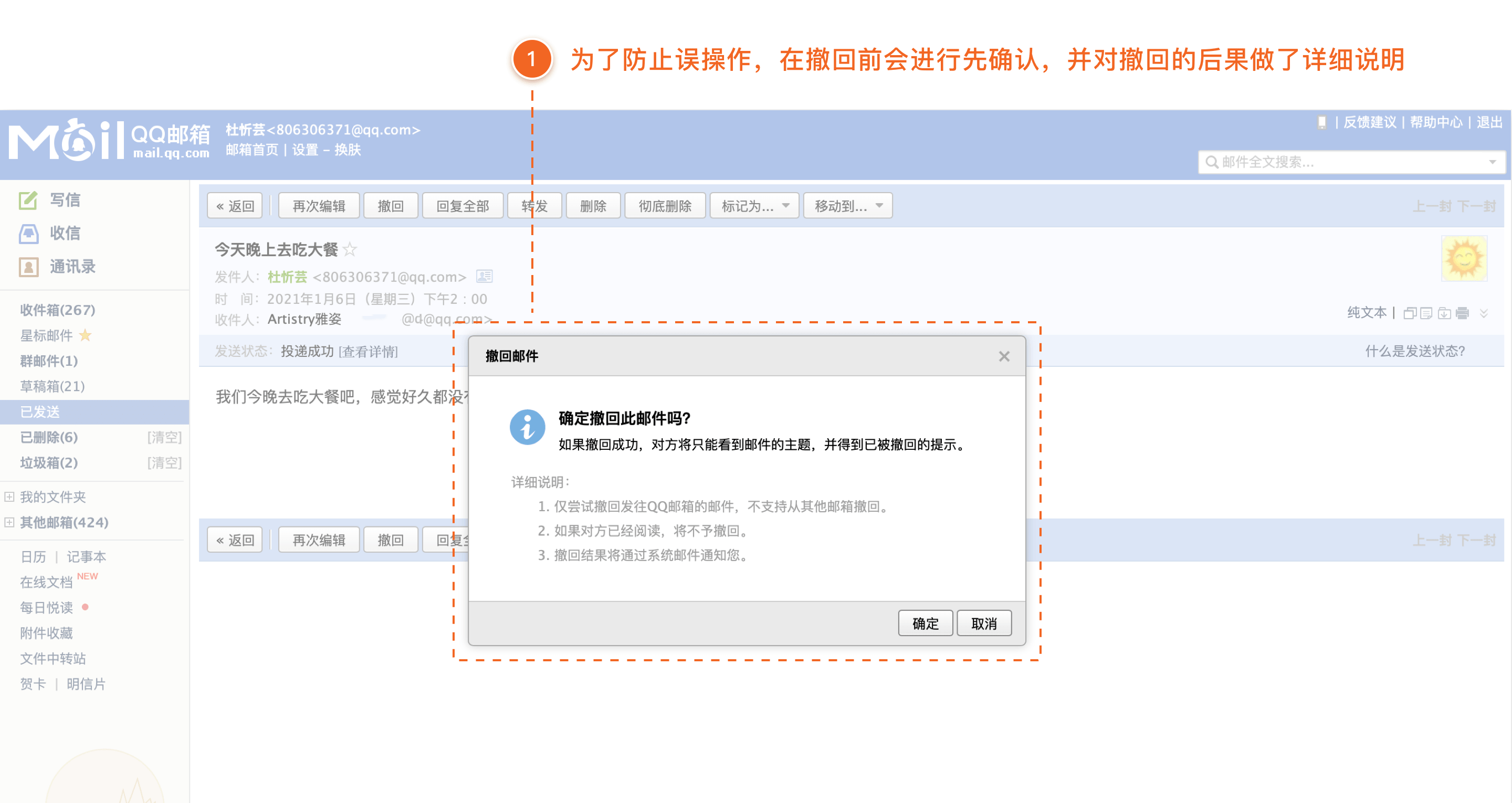1512x803 pixels.
Task: Click the contacts icon next to 通讯录
Action: pyautogui.click(x=28, y=267)
